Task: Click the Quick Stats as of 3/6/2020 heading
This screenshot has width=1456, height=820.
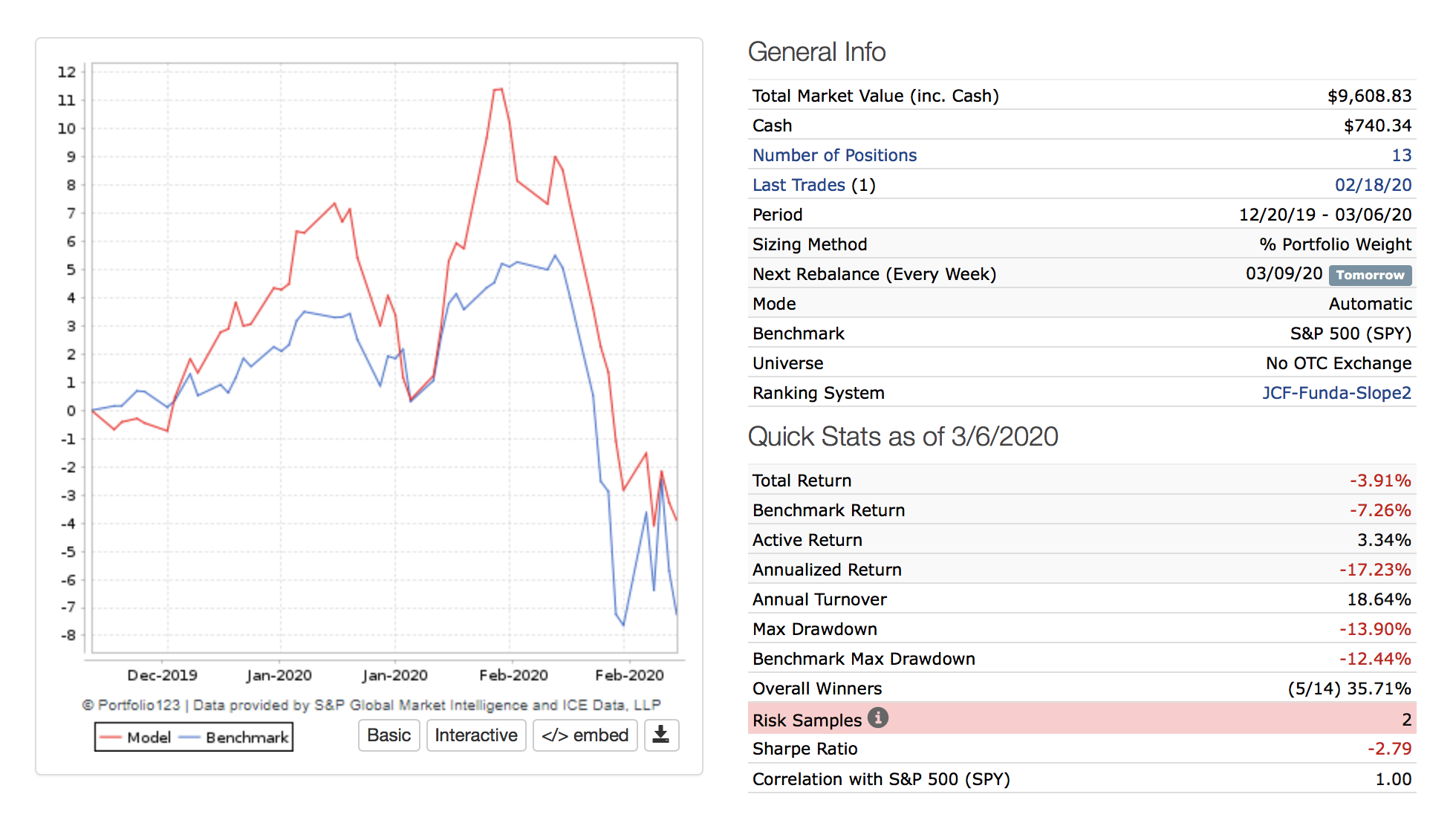Action: click(x=903, y=437)
